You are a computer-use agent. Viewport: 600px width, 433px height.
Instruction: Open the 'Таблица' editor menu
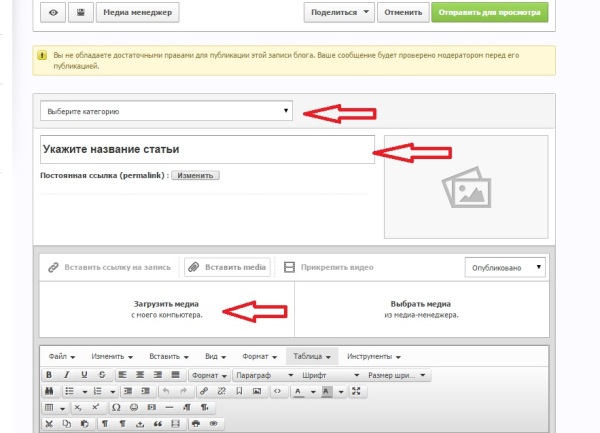point(311,356)
